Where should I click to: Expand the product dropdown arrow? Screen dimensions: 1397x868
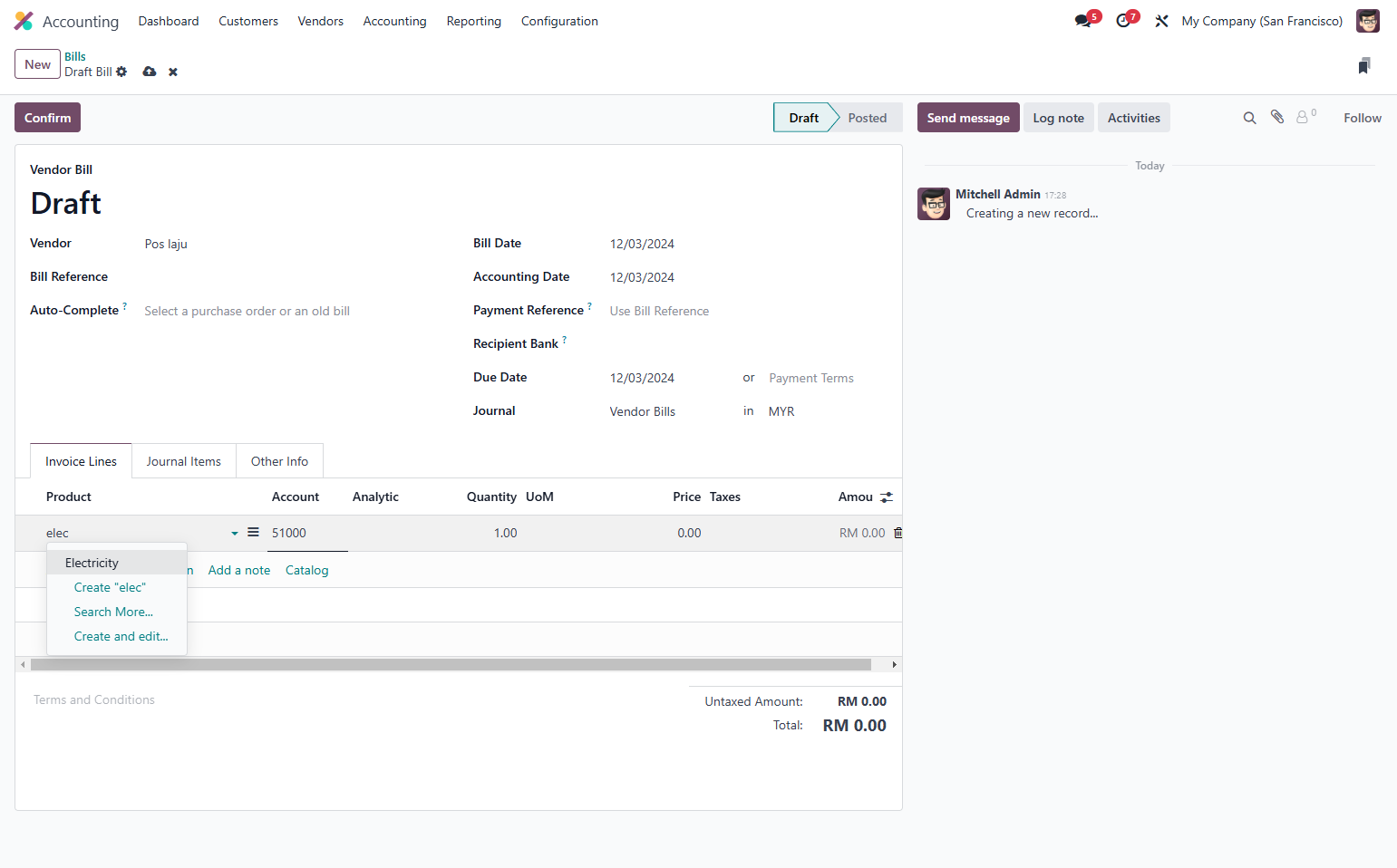point(235,534)
